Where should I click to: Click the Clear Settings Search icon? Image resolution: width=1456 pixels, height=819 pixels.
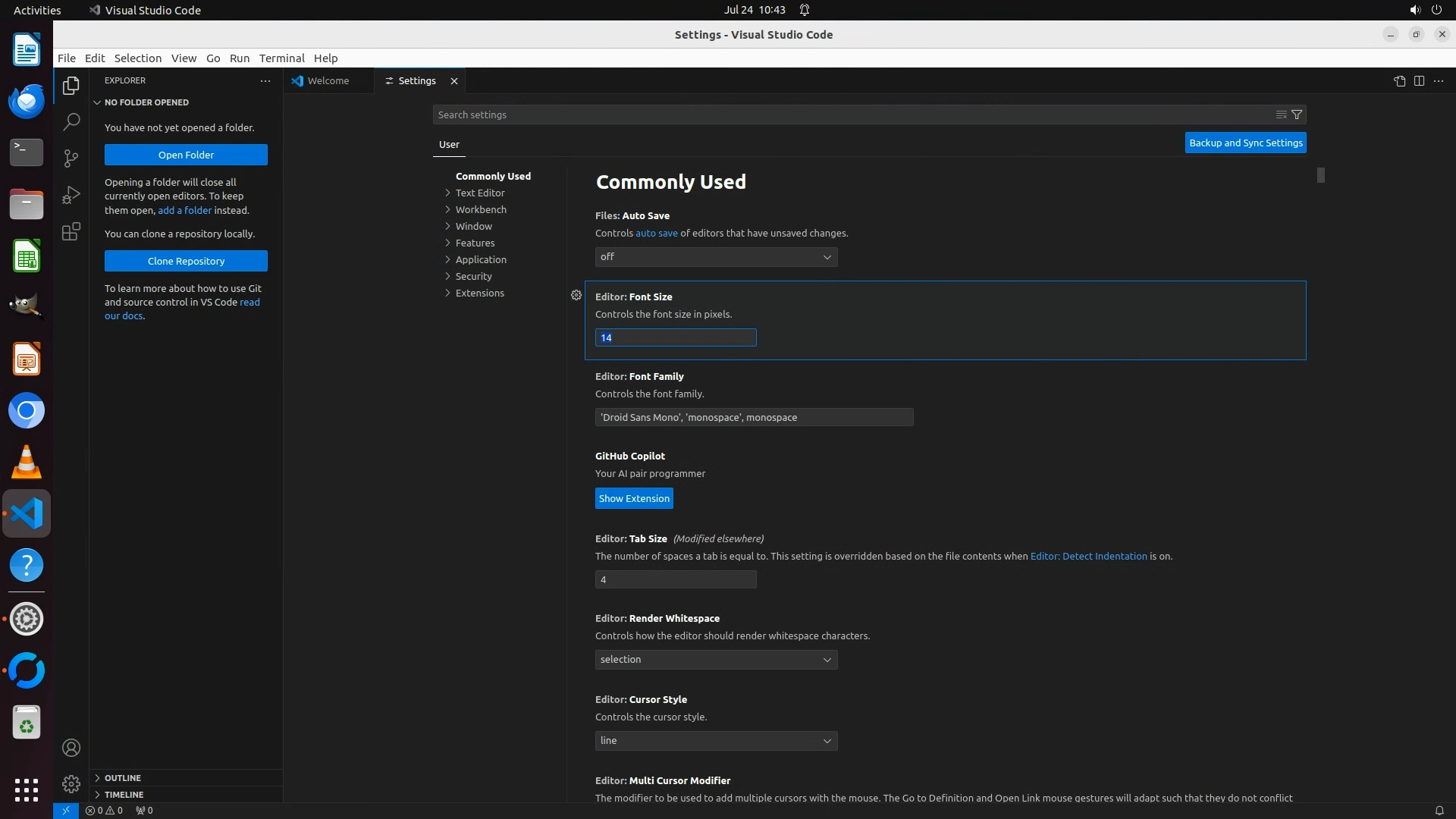tap(1281, 115)
